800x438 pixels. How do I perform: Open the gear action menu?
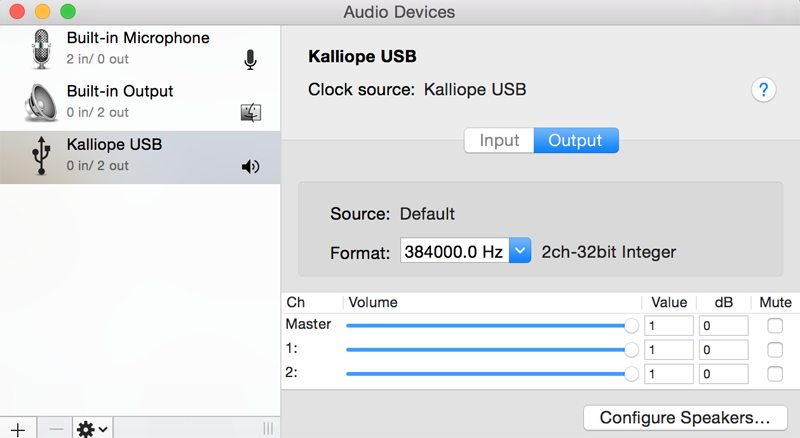tap(92, 429)
